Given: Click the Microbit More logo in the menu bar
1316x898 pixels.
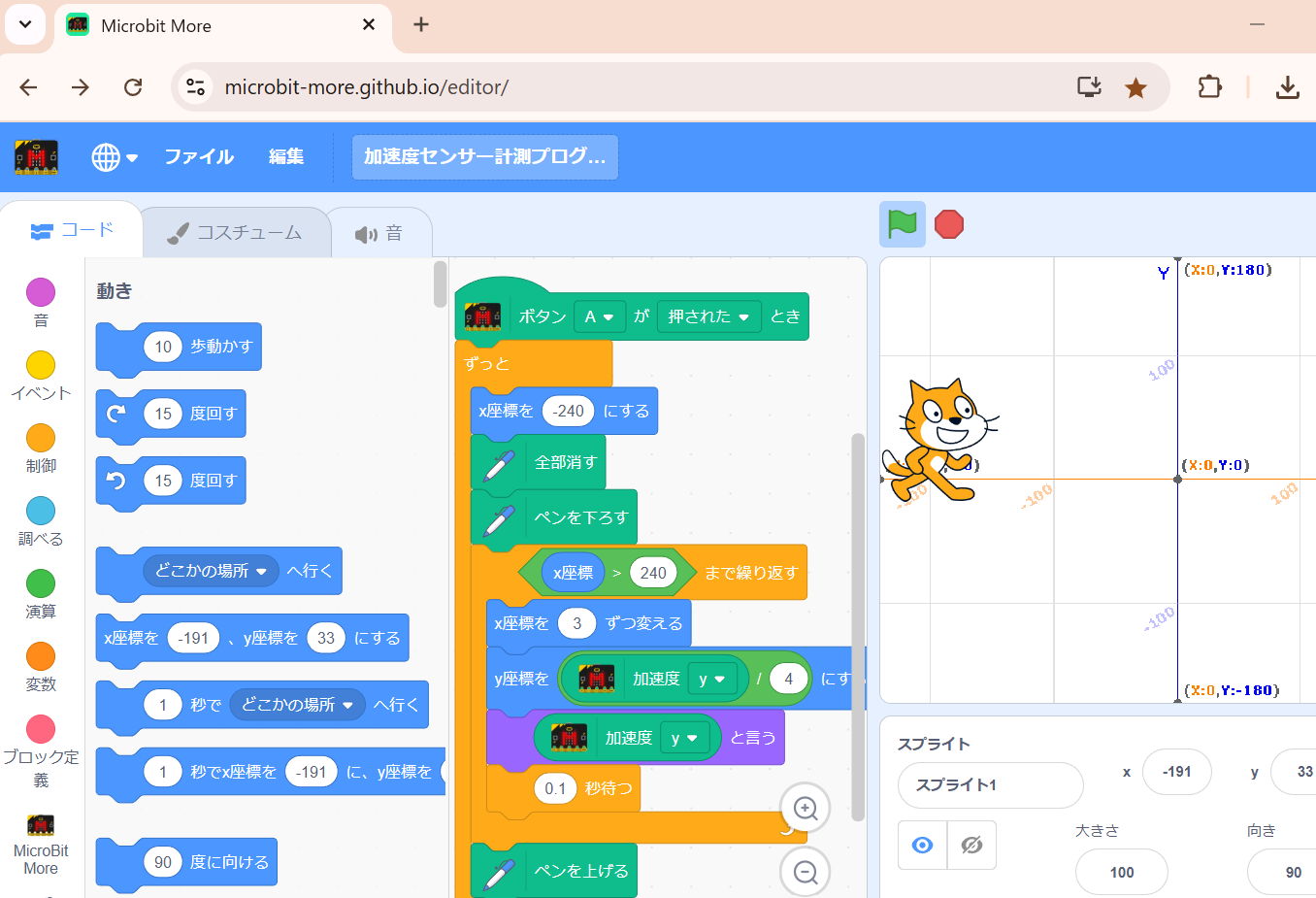Looking at the screenshot, I should (x=37, y=156).
